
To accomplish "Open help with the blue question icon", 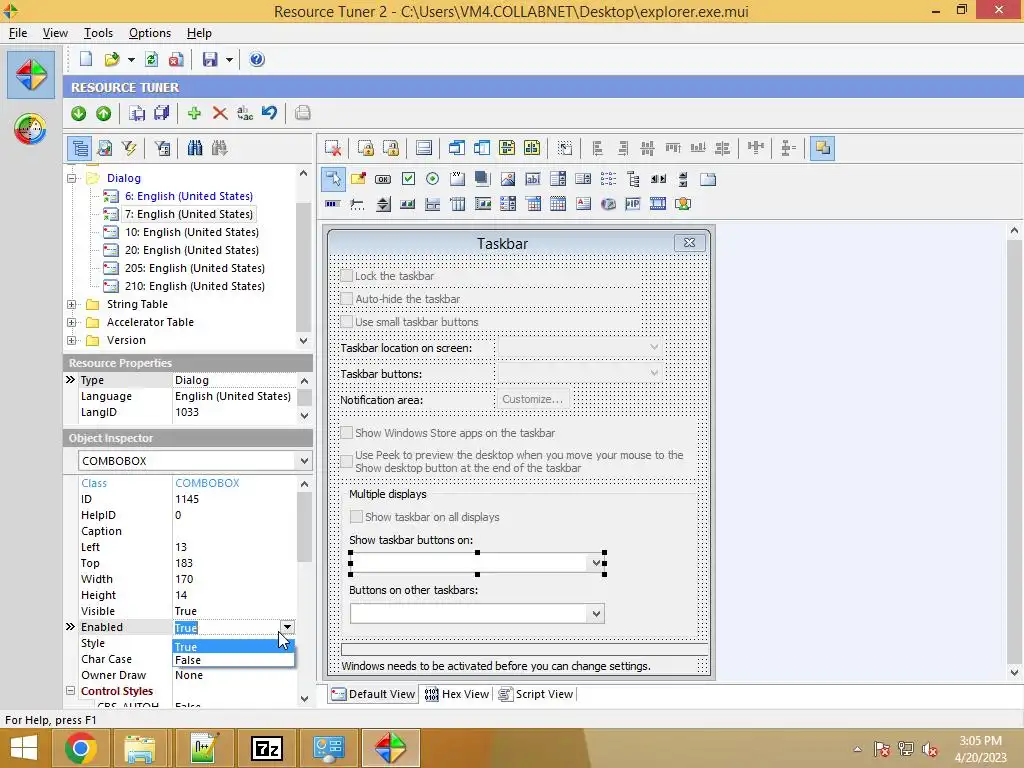I will pyautogui.click(x=257, y=59).
